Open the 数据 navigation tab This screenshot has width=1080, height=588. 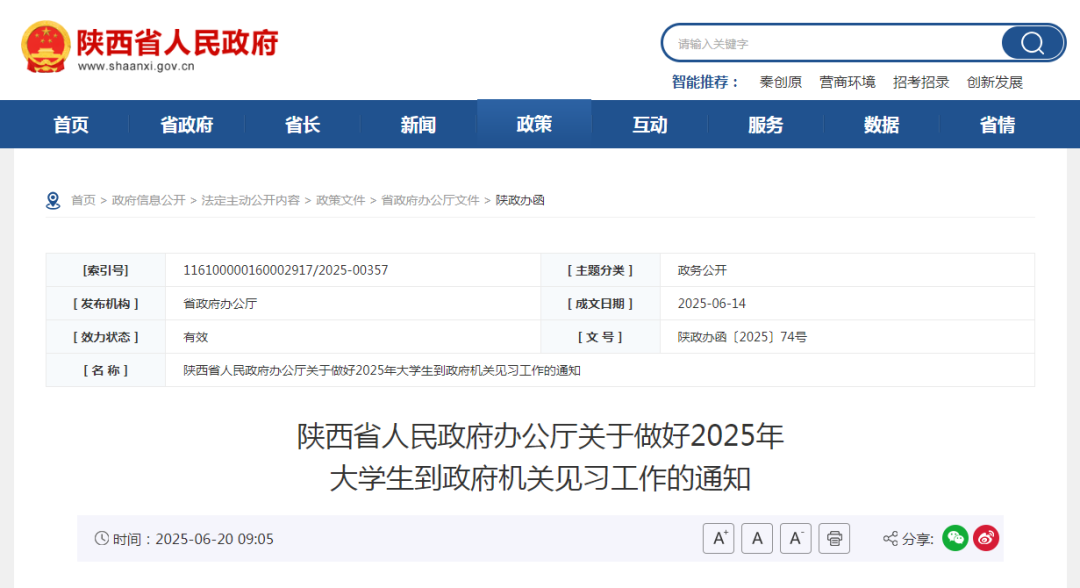(881, 125)
